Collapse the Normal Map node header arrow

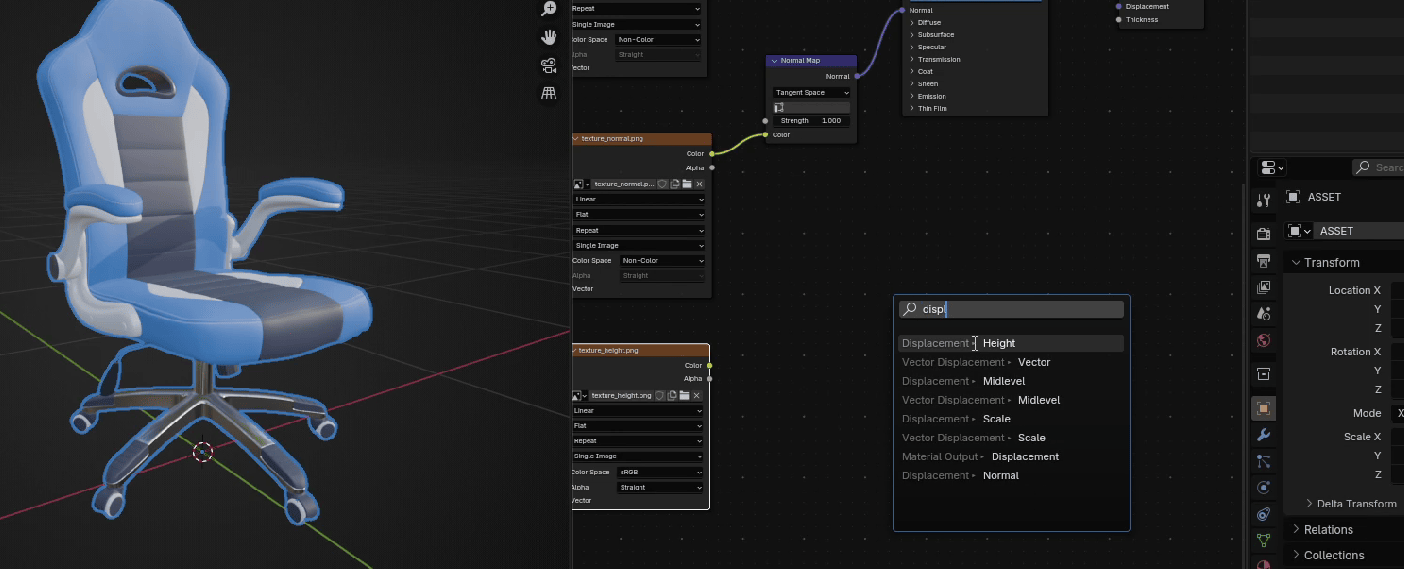click(774, 61)
